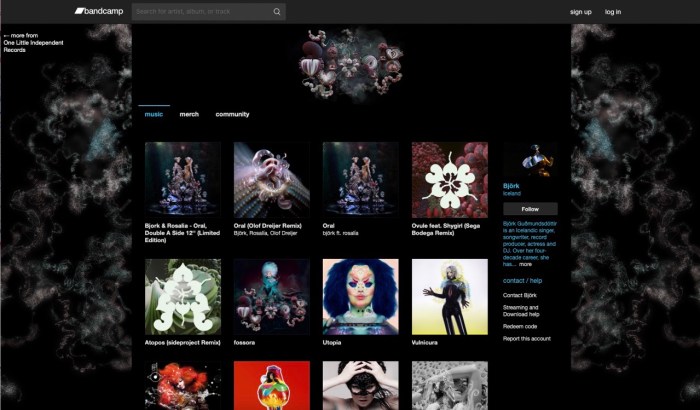This screenshot has width=700, height=410.
Task: Open Streaming and Download help
Action: [x=521, y=311]
